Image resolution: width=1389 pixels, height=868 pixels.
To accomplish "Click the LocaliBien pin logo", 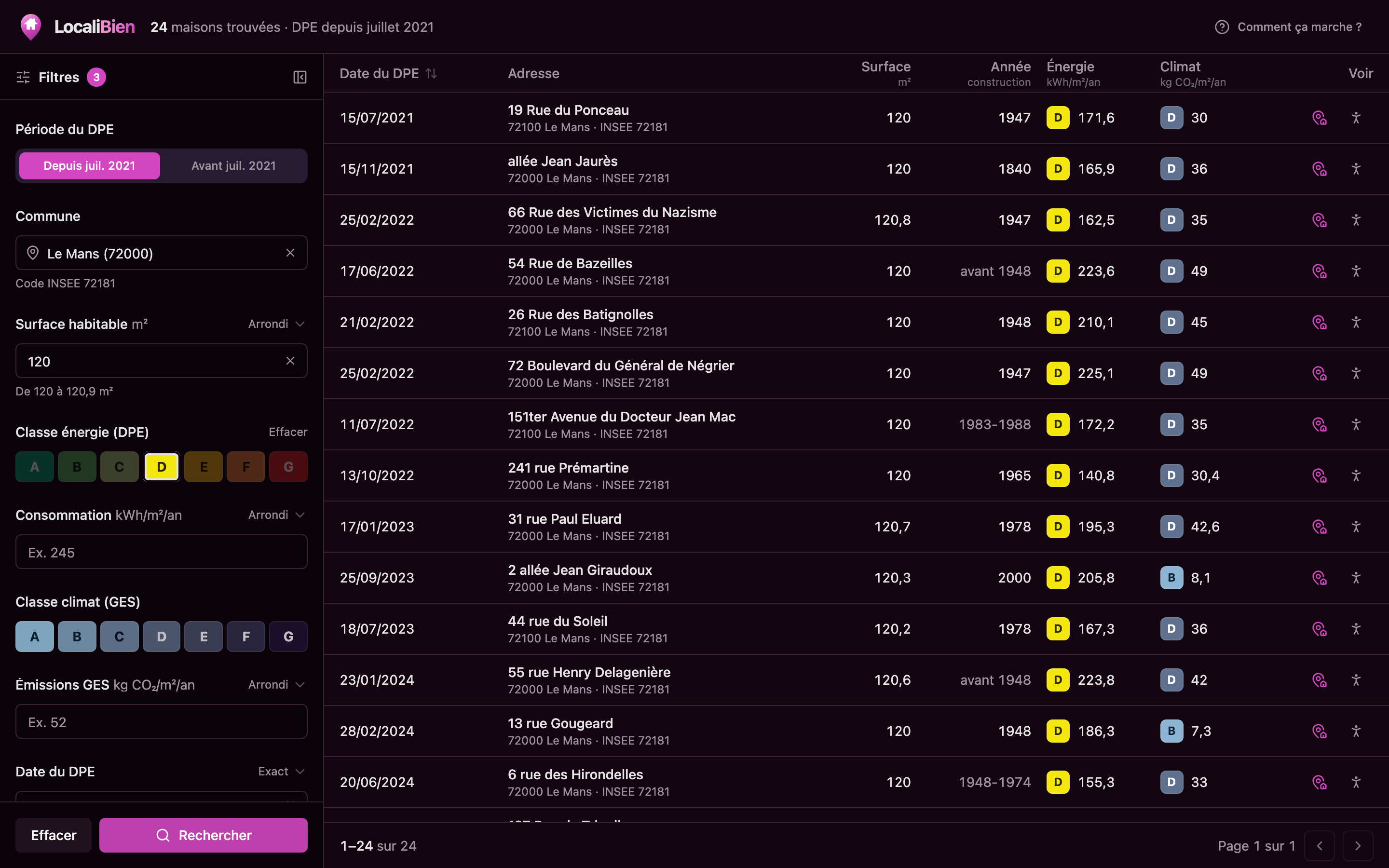I will pos(30,27).
